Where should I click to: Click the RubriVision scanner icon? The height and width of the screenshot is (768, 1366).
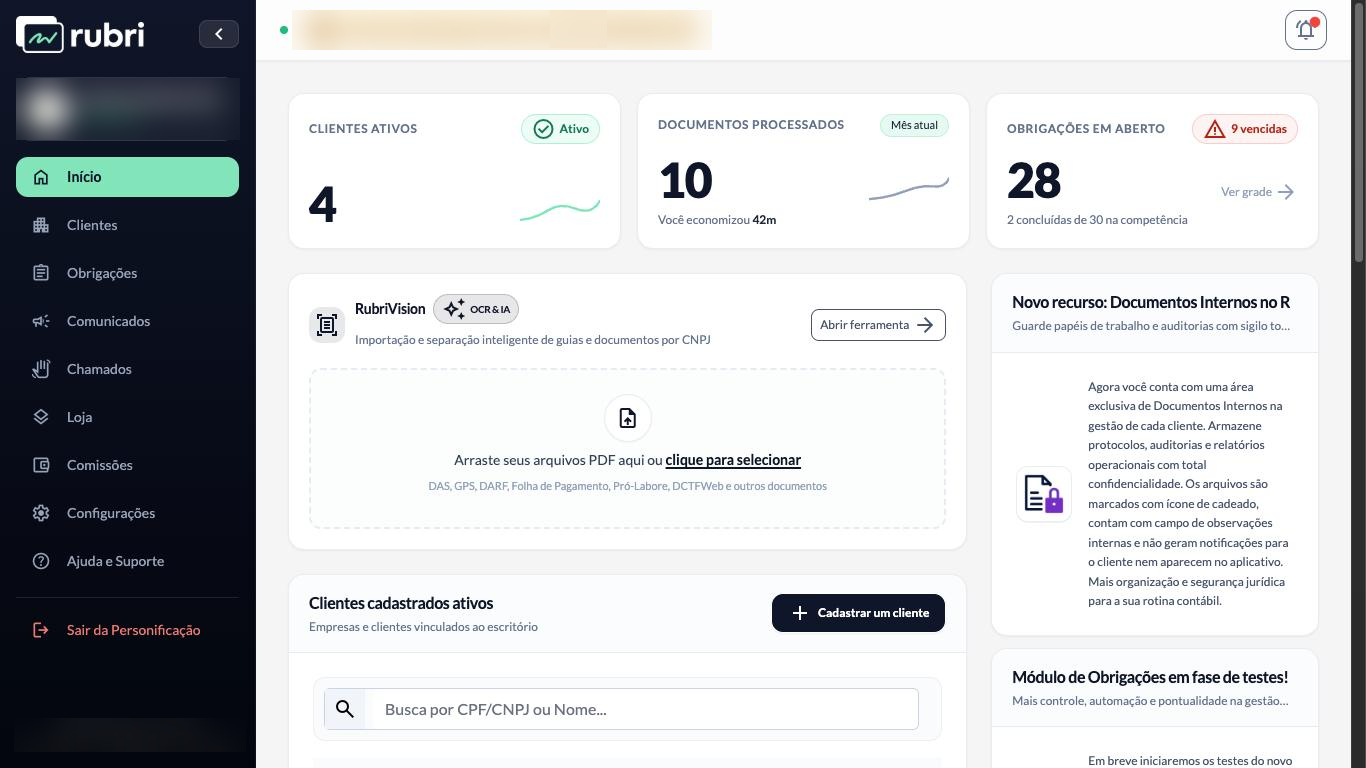[x=327, y=325]
